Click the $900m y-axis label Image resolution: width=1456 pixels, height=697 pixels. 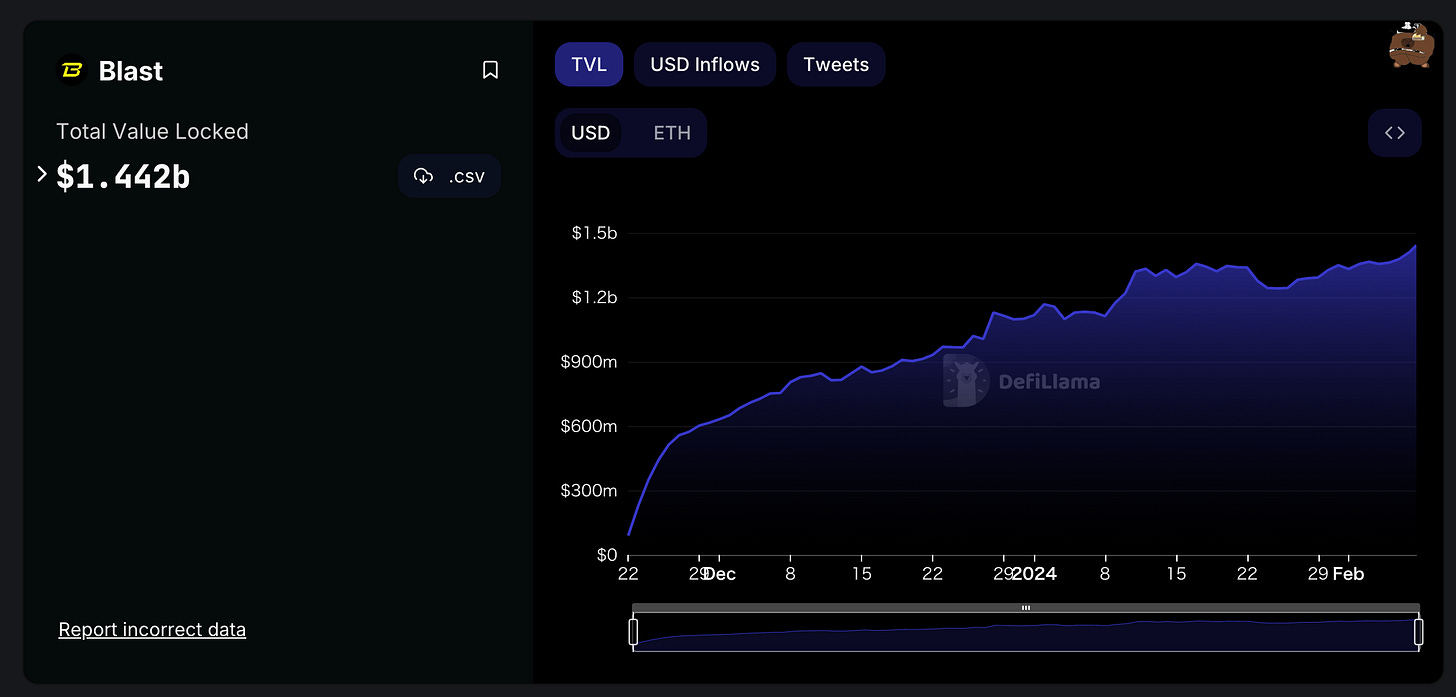pos(591,362)
